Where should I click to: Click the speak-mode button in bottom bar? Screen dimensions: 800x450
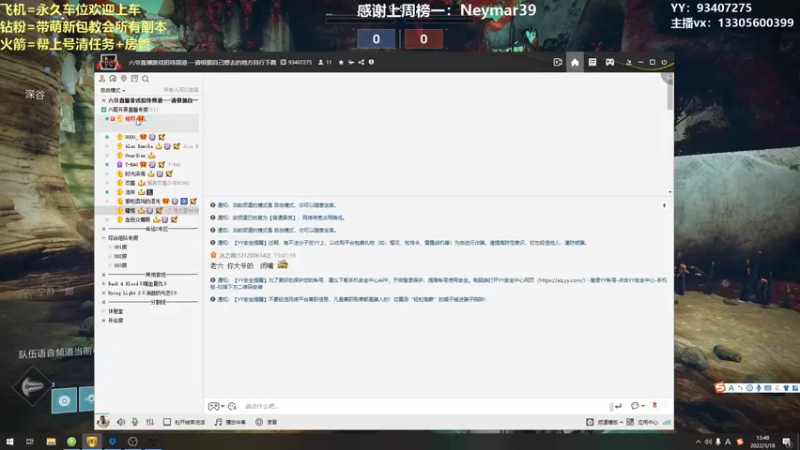coord(184,422)
